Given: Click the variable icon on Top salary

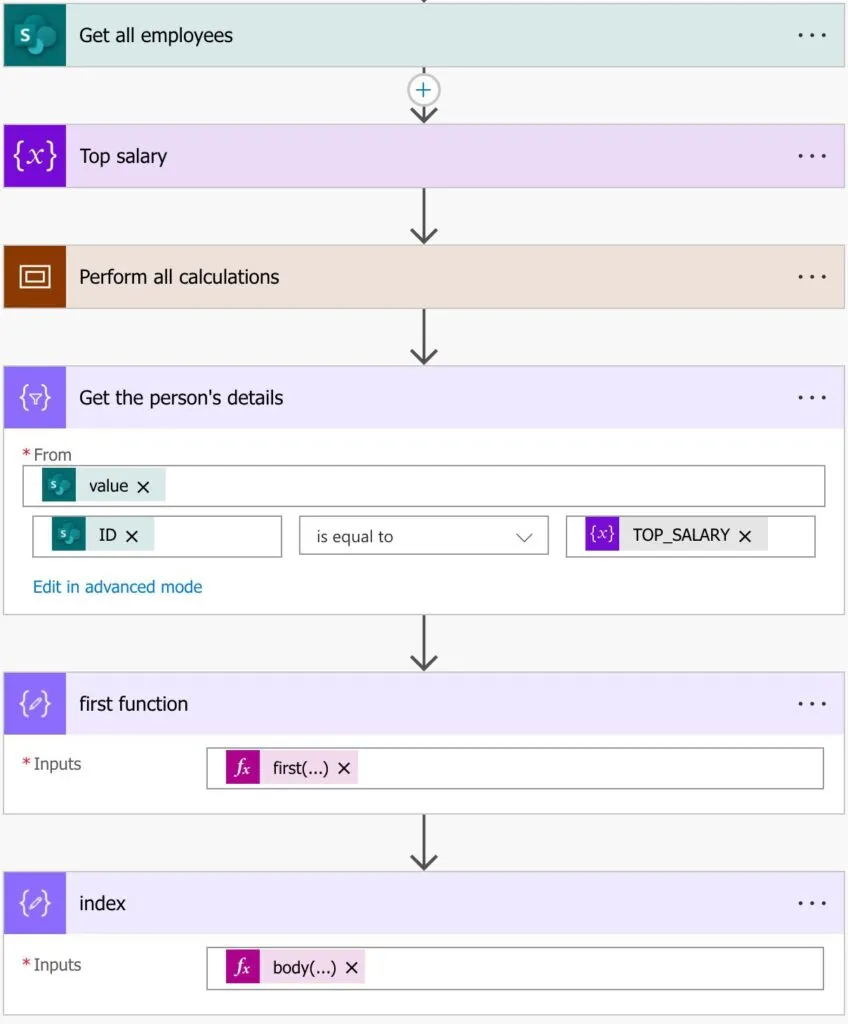Looking at the screenshot, I should tap(35, 156).
